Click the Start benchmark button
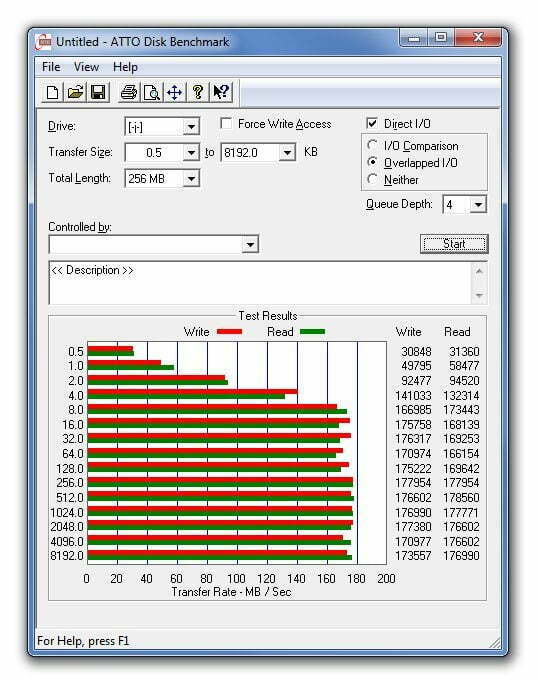The height and width of the screenshot is (682, 538). tap(454, 244)
